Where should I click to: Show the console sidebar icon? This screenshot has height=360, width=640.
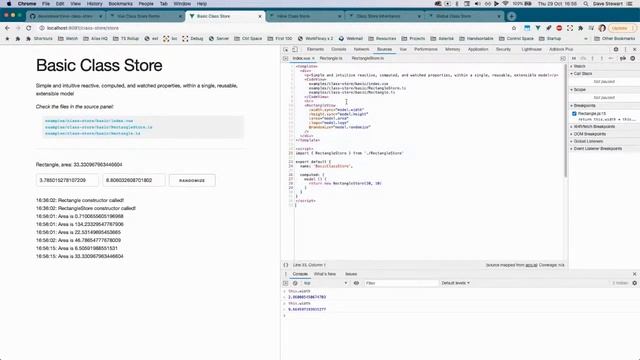click(x=286, y=283)
